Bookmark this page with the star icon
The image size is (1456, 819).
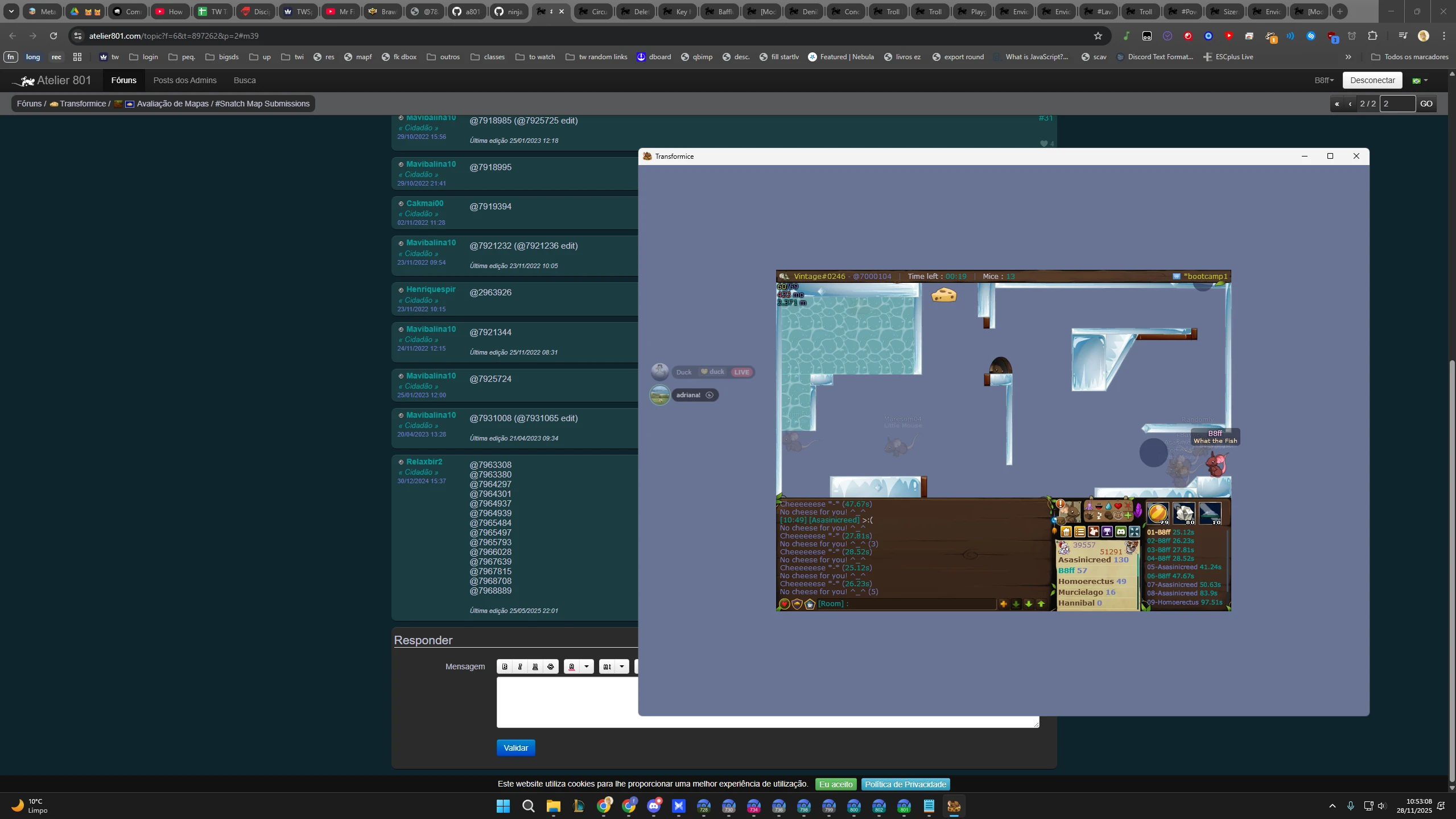pyautogui.click(x=1098, y=36)
